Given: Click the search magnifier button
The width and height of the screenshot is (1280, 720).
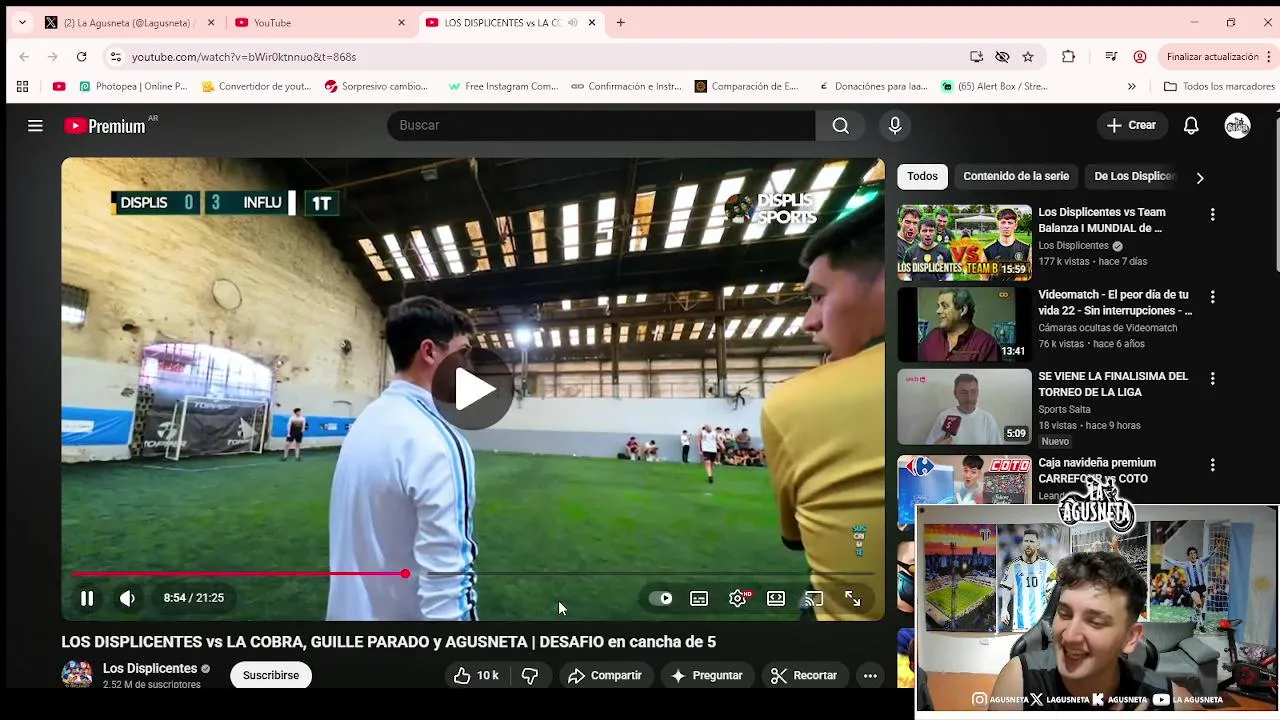Looking at the screenshot, I should 841,125.
